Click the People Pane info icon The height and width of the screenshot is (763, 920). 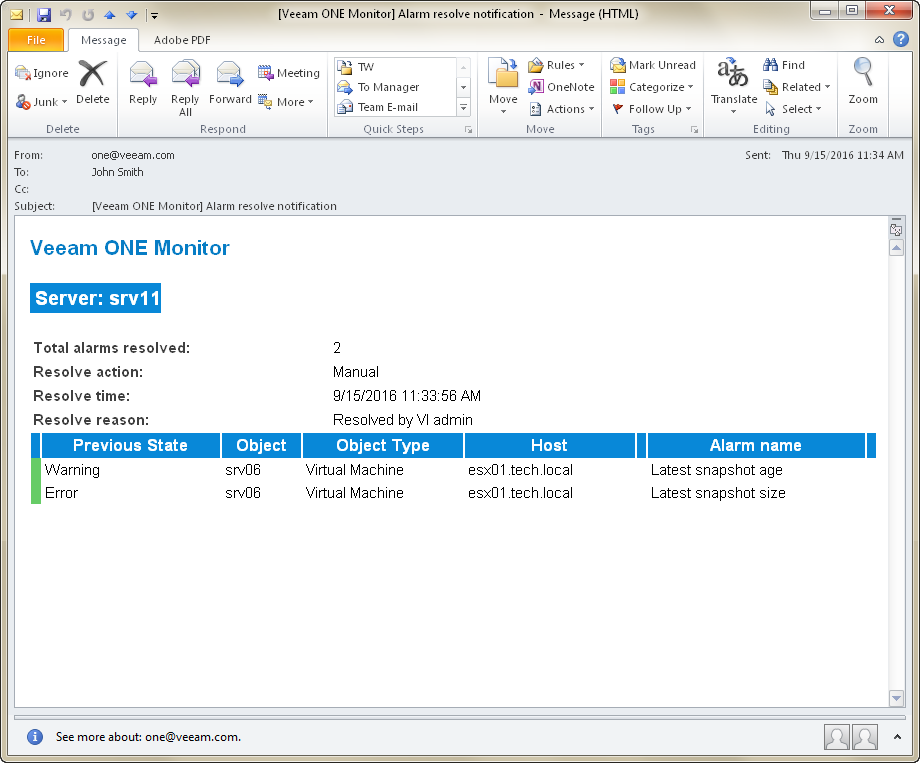[35, 737]
